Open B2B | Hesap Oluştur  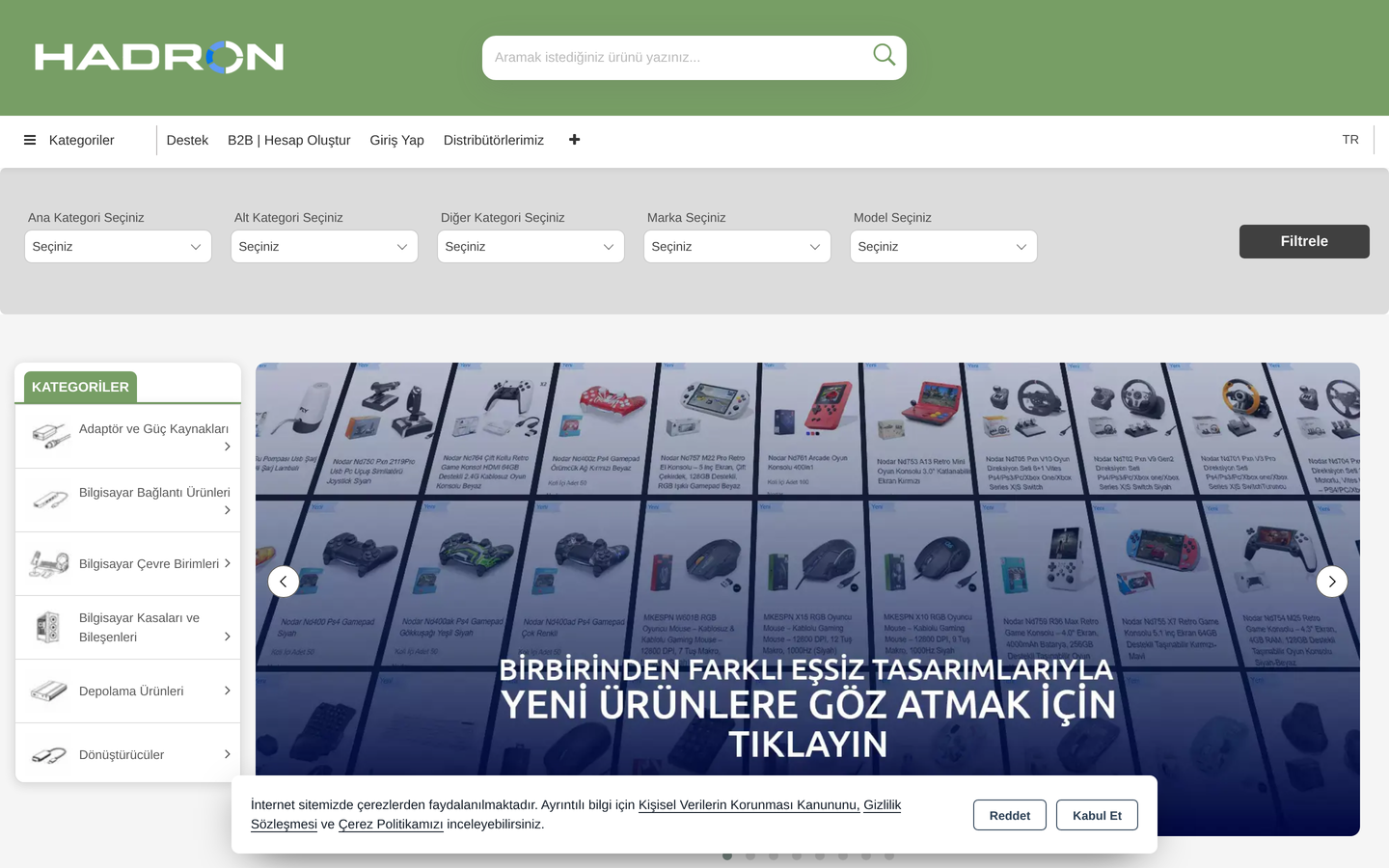pyautogui.click(x=289, y=140)
